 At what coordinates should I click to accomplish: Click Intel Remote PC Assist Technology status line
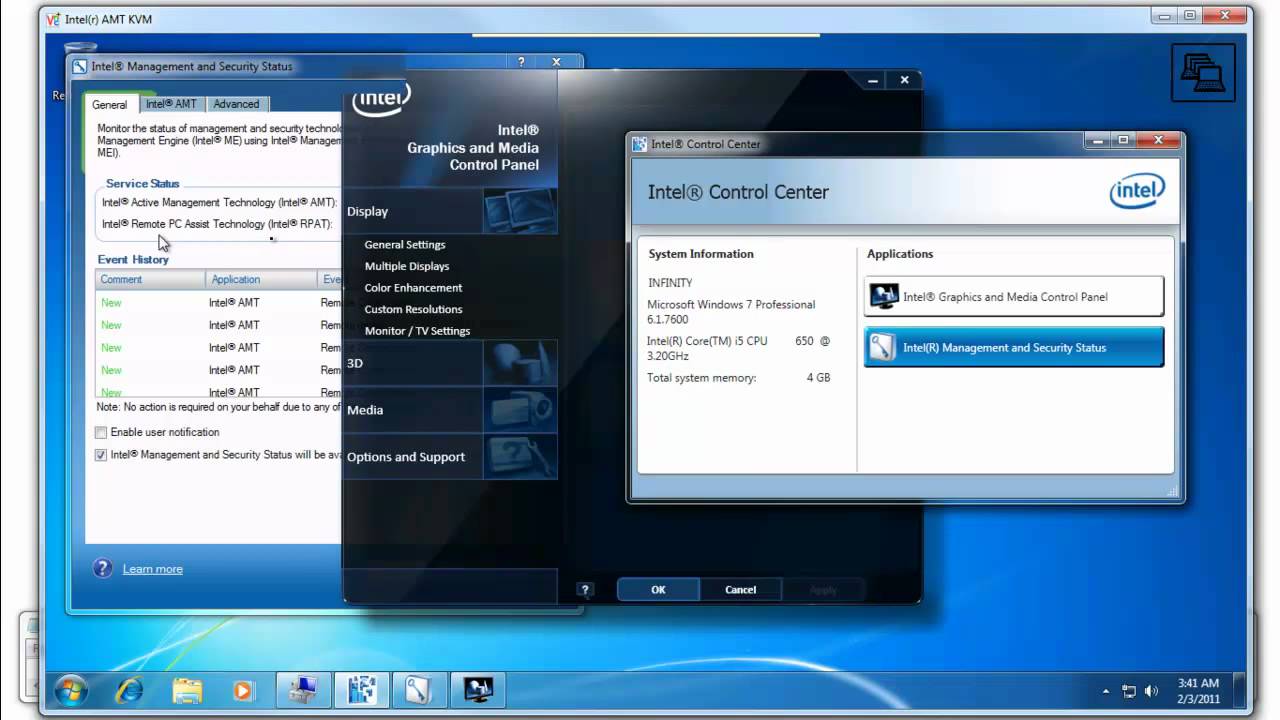[x=217, y=224]
